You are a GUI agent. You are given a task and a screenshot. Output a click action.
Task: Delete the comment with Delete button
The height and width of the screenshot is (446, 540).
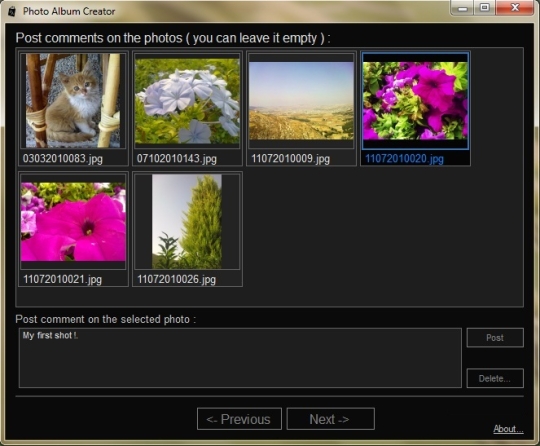495,378
